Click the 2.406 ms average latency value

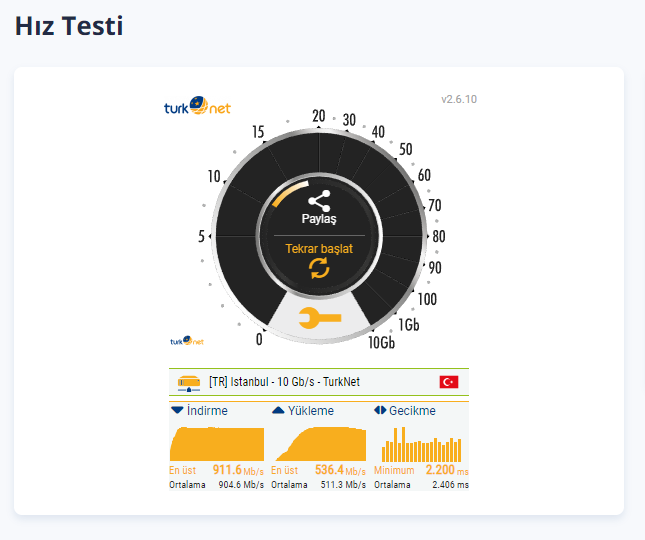click(x=450, y=485)
